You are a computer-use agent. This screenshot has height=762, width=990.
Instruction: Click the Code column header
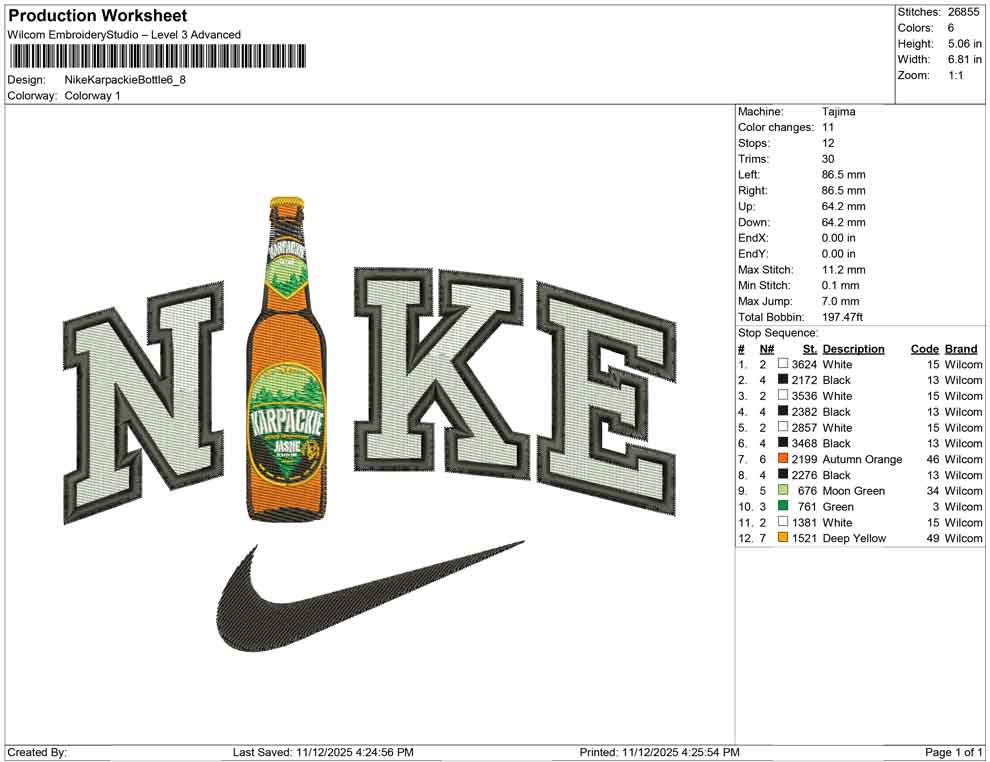(925, 348)
